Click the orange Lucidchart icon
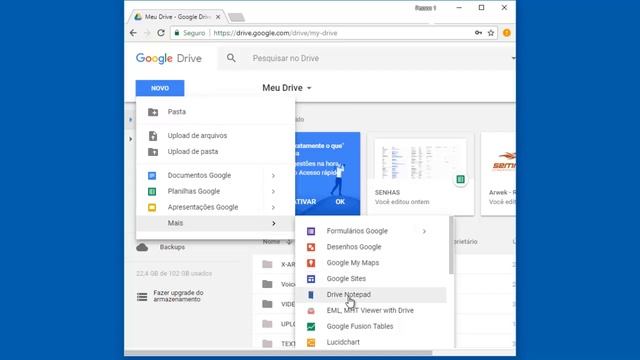Viewport: 640px width, 360px height. point(311,342)
